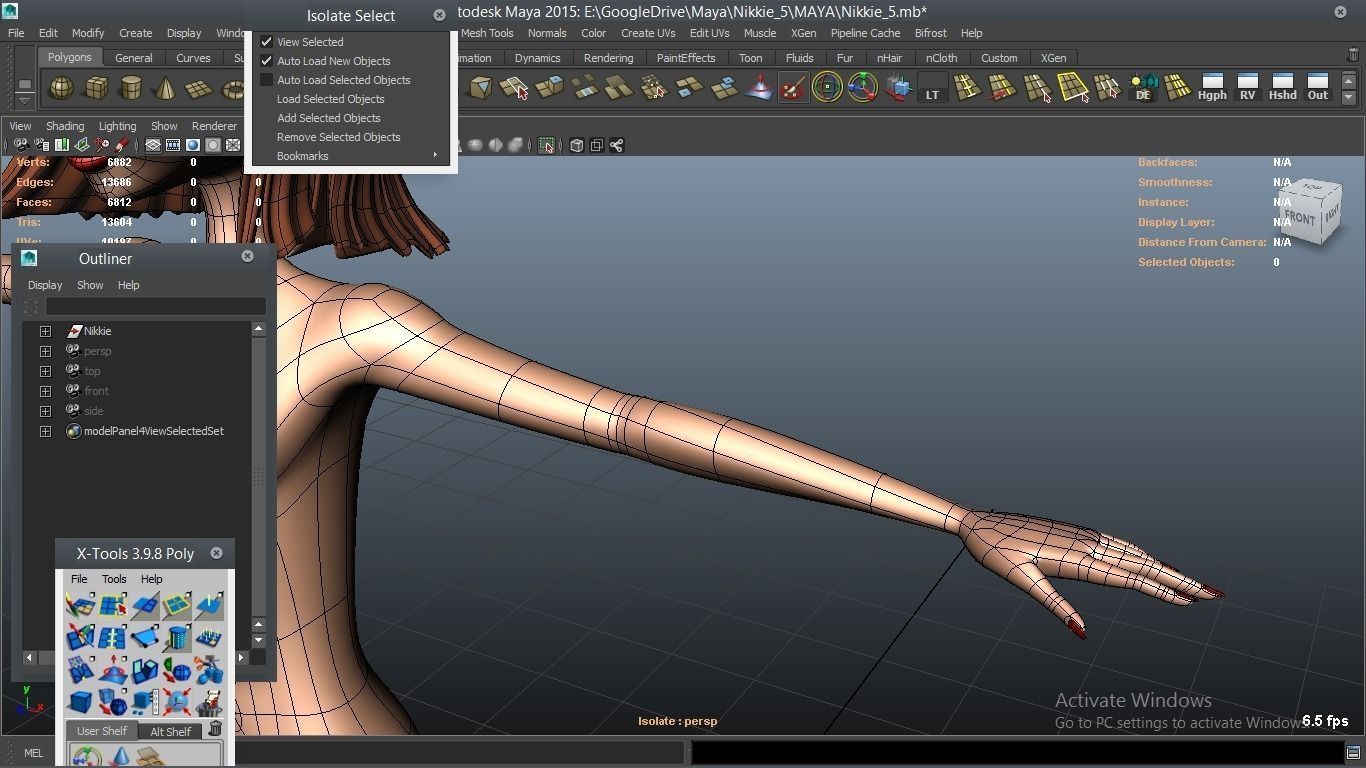The image size is (1366, 768).
Task: Expand the persp camera node in Outliner
Action: point(45,351)
